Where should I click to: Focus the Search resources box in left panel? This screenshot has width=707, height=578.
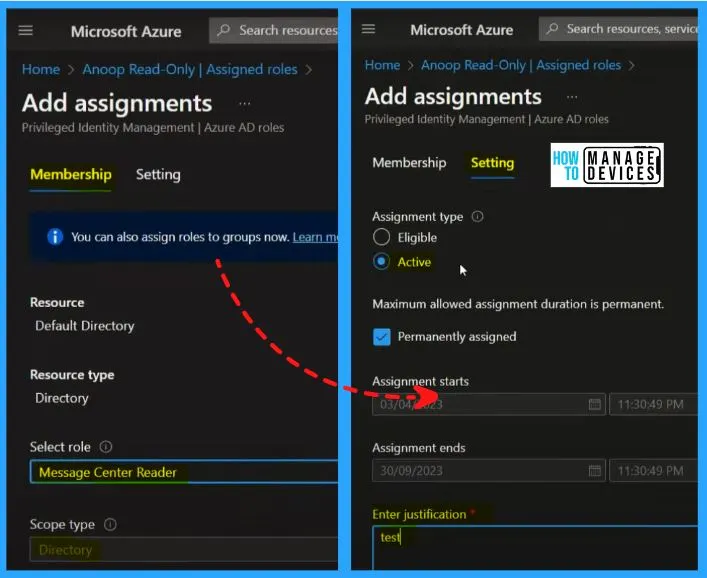273,30
